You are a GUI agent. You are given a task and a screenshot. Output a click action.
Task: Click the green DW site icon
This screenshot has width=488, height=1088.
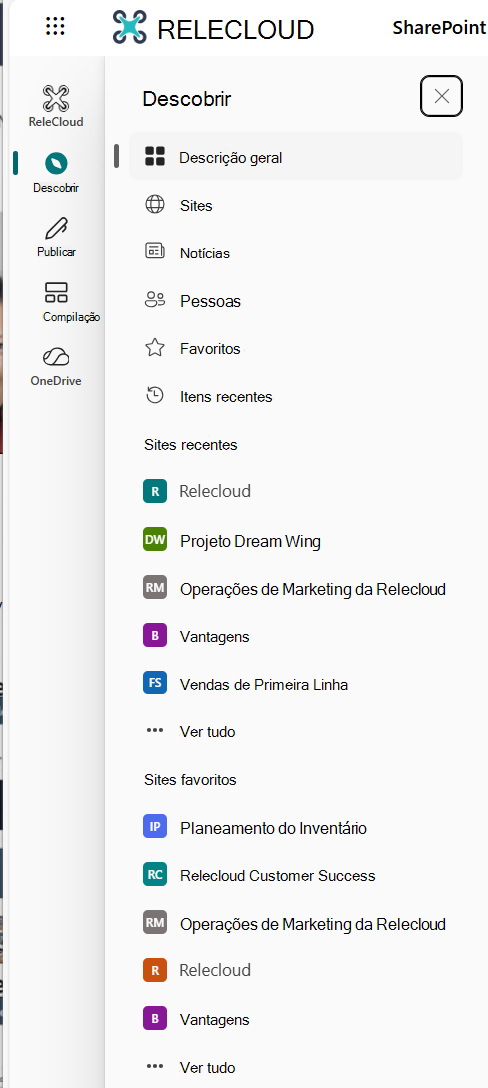155,540
